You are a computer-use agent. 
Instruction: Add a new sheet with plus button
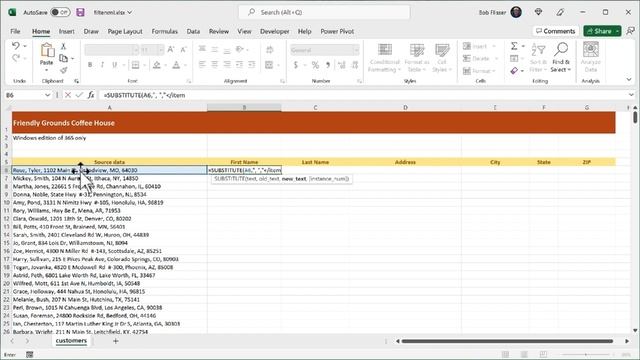[116, 341]
